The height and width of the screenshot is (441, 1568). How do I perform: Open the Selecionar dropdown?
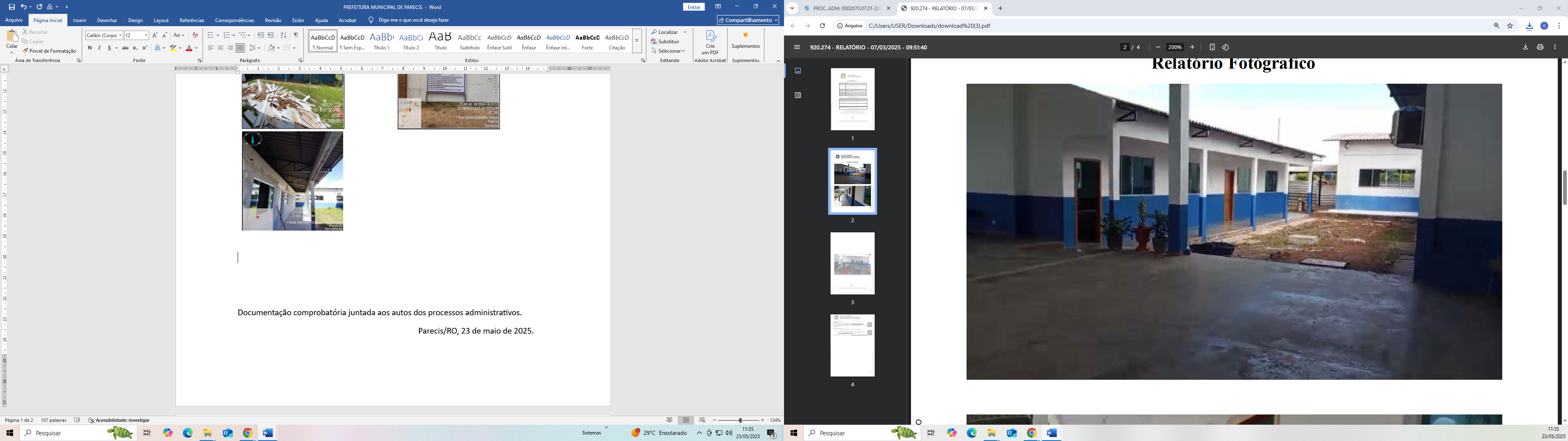click(x=668, y=51)
